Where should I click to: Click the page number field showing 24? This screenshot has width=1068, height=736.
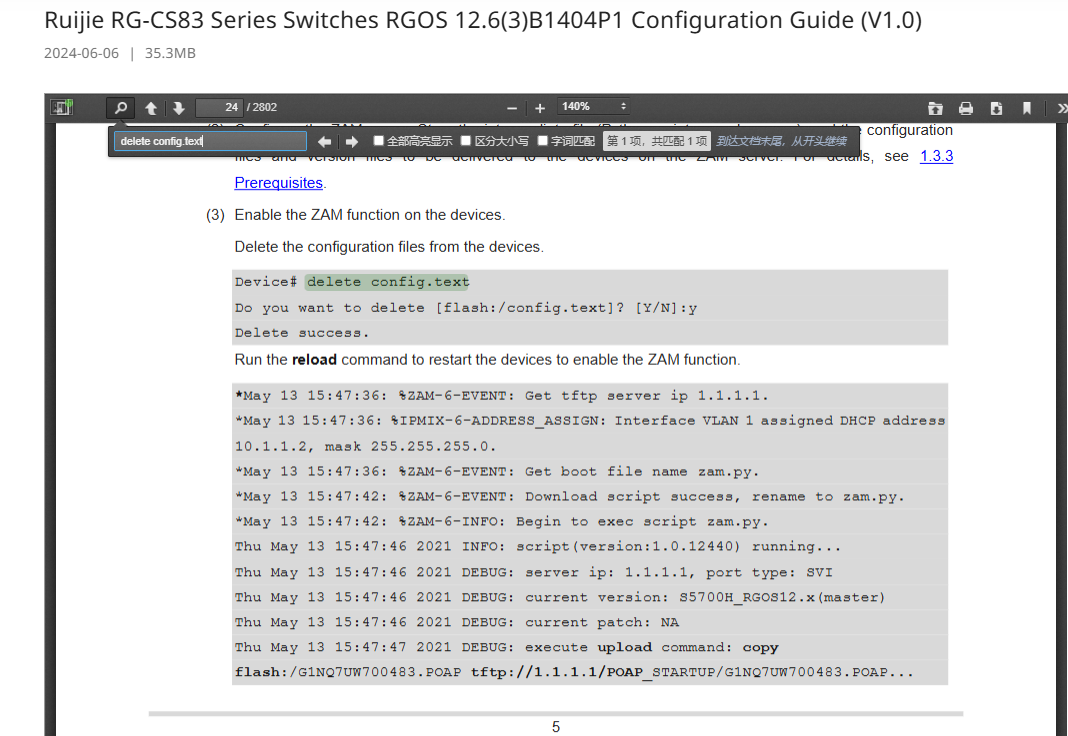pos(219,108)
